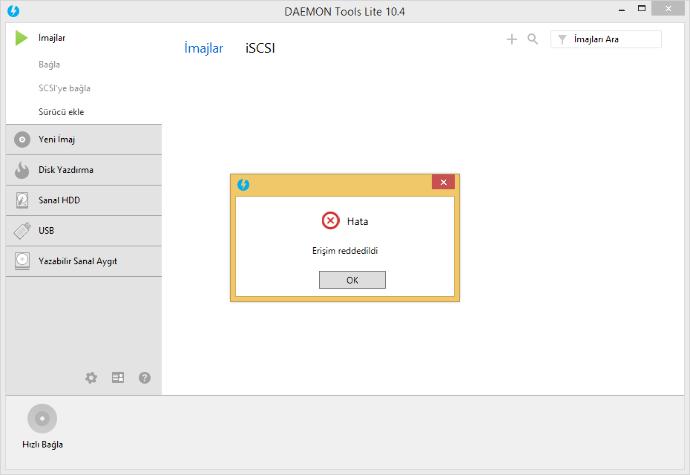Click the Sanal HDD label

pyautogui.click(x=59, y=200)
